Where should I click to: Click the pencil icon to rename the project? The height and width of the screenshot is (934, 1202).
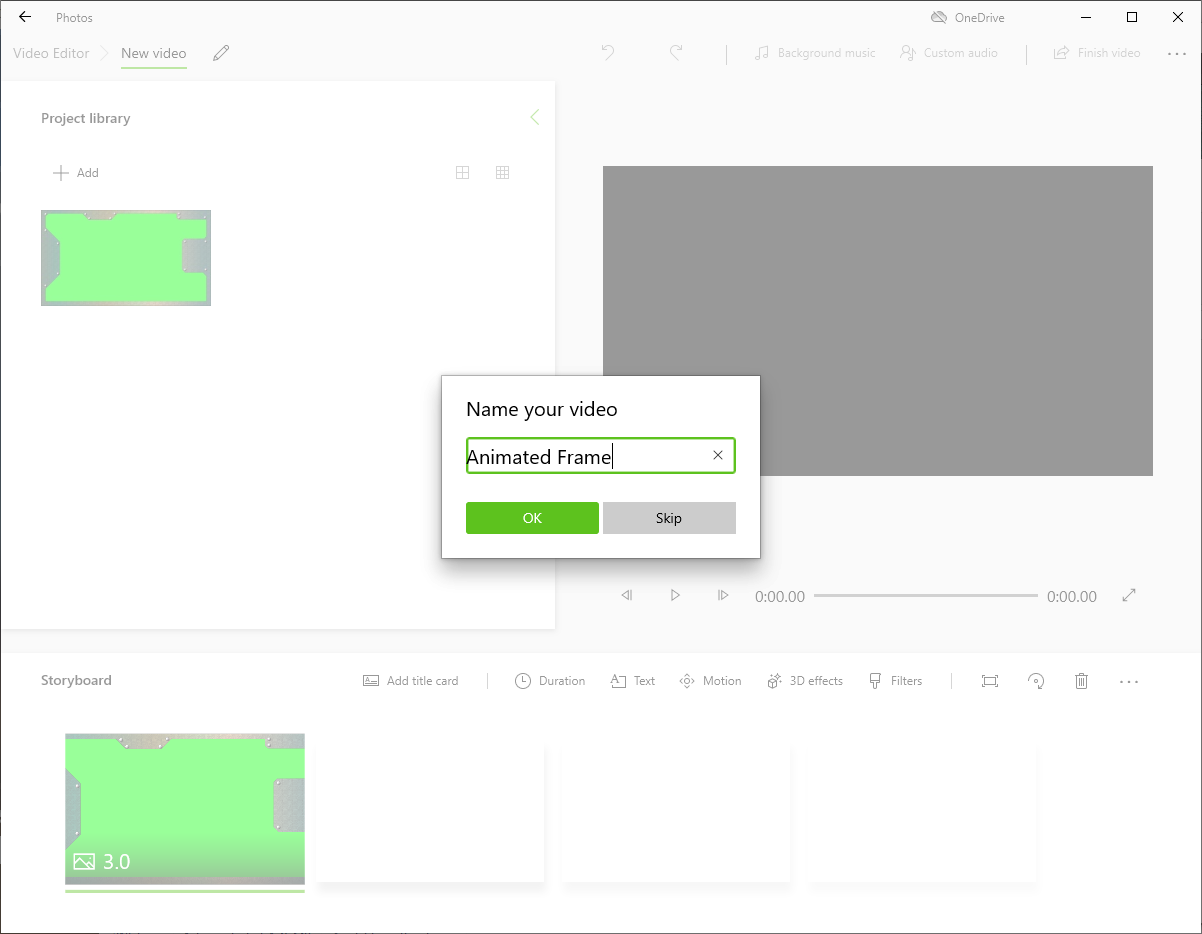[221, 53]
